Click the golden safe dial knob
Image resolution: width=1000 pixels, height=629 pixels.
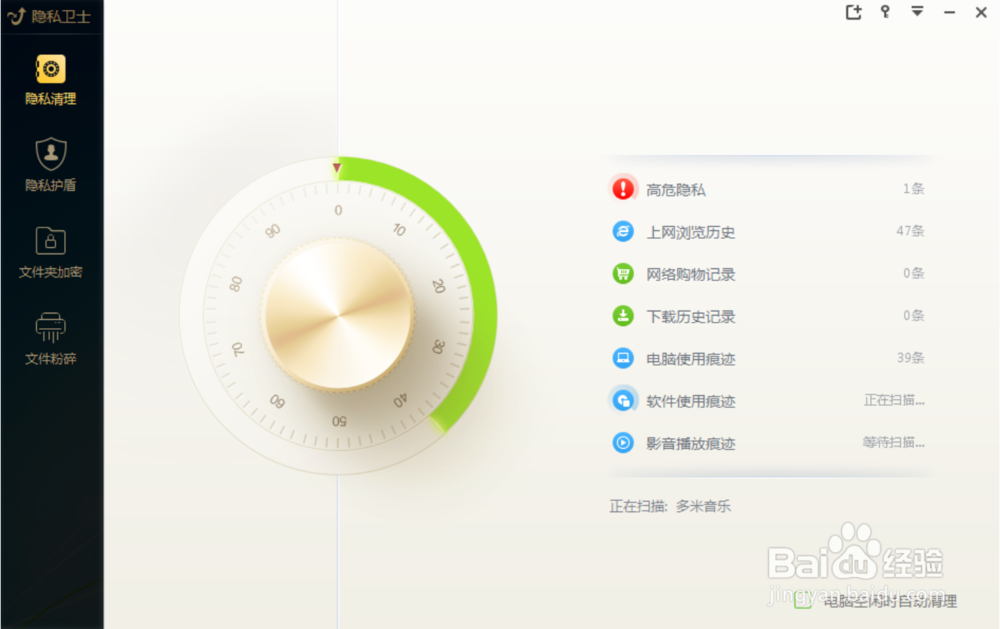[x=338, y=315]
